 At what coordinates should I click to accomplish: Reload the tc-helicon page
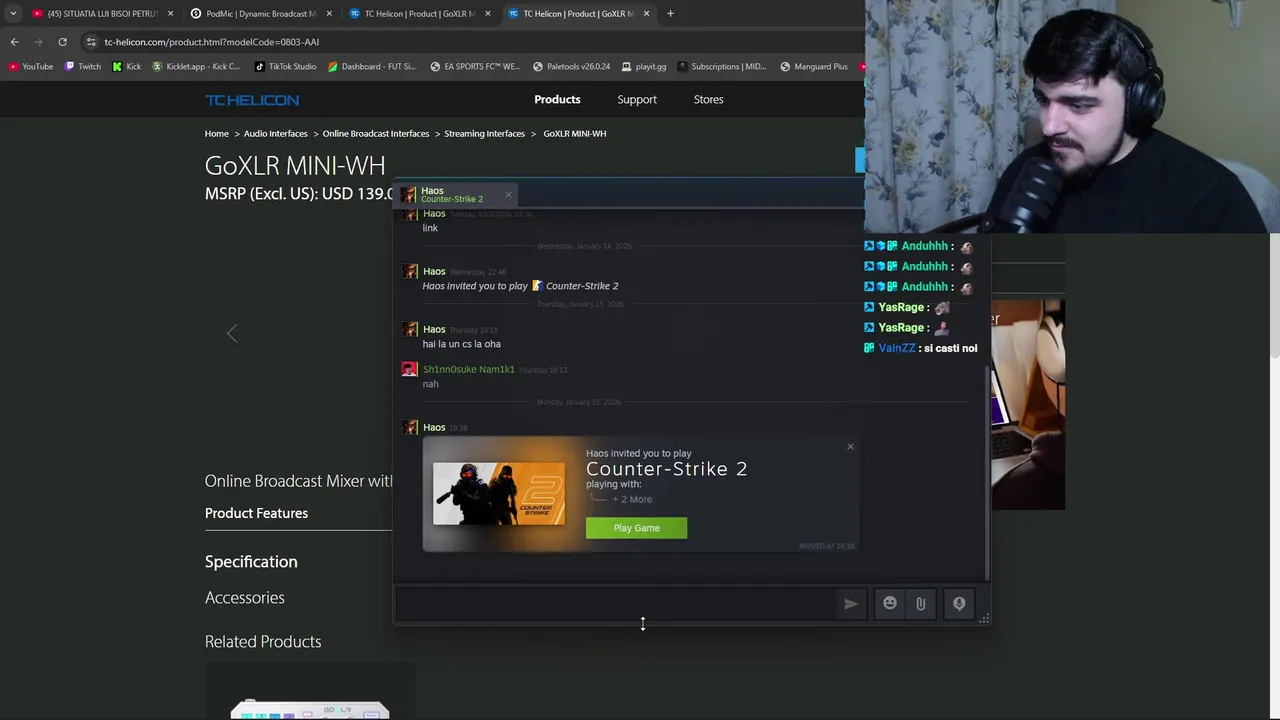[62, 42]
